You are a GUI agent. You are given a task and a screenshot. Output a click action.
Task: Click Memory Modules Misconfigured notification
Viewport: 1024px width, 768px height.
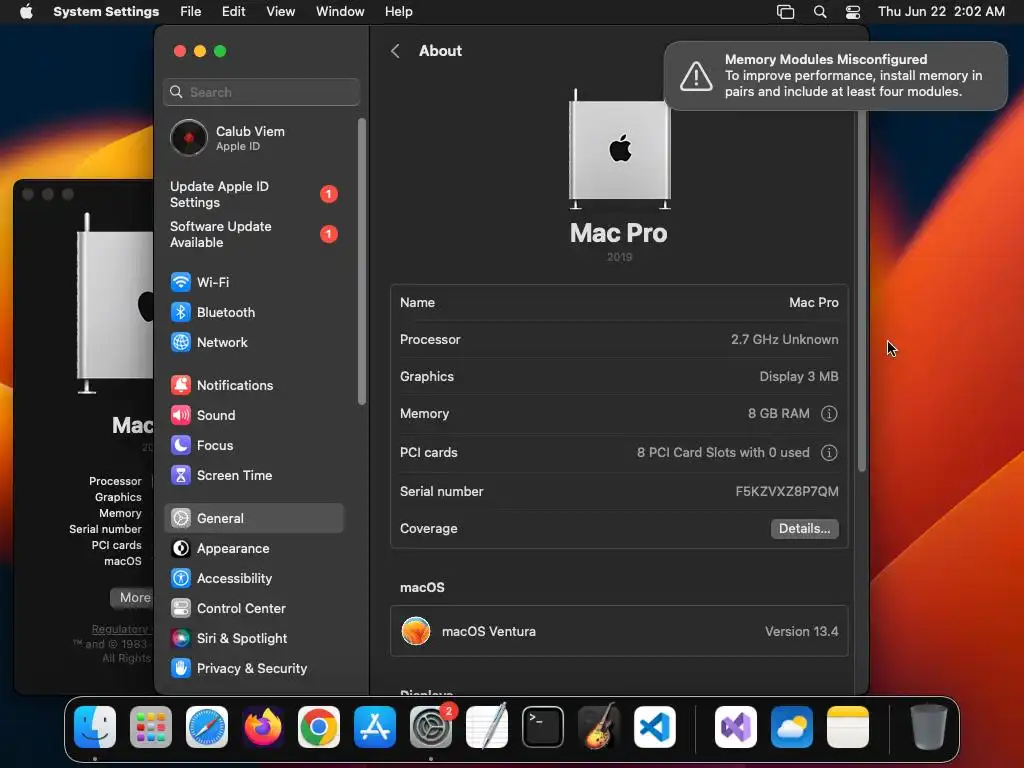point(836,76)
